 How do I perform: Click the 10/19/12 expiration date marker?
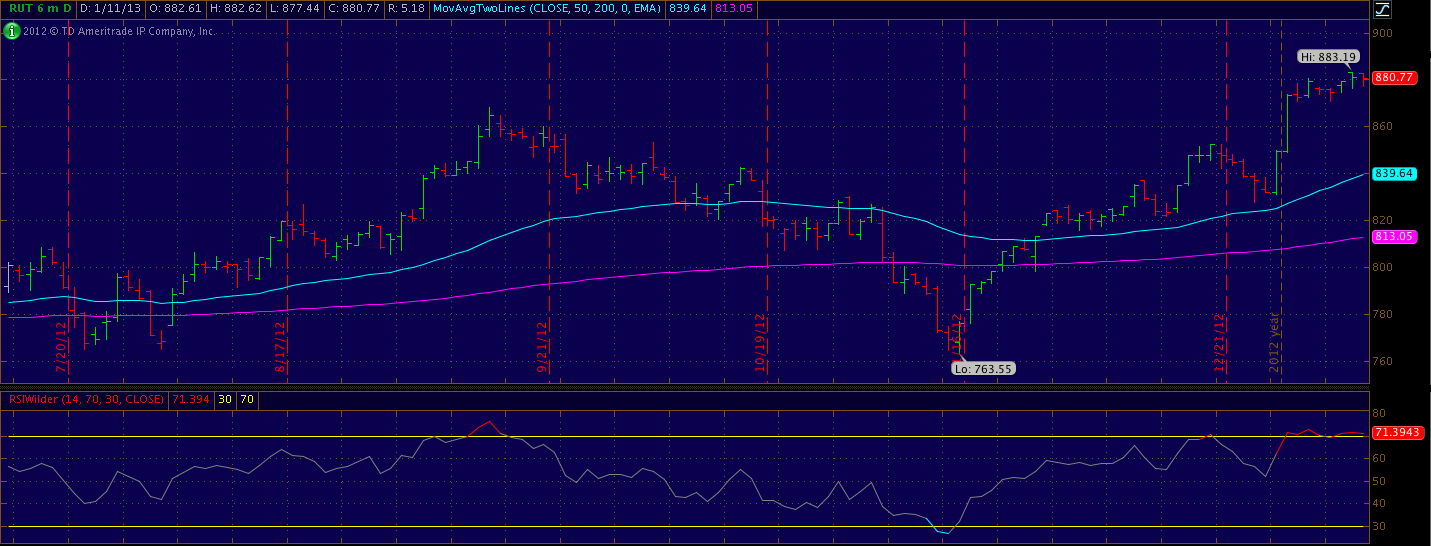tap(761, 343)
